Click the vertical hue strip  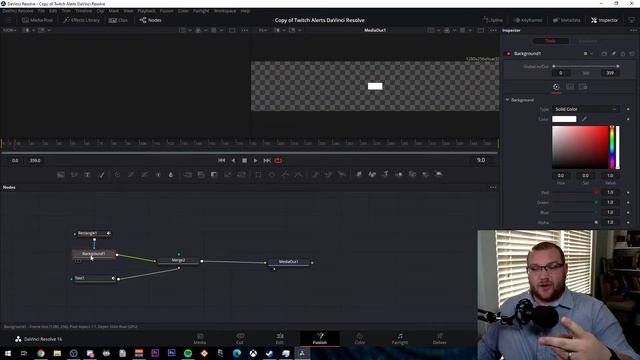coord(612,147)
